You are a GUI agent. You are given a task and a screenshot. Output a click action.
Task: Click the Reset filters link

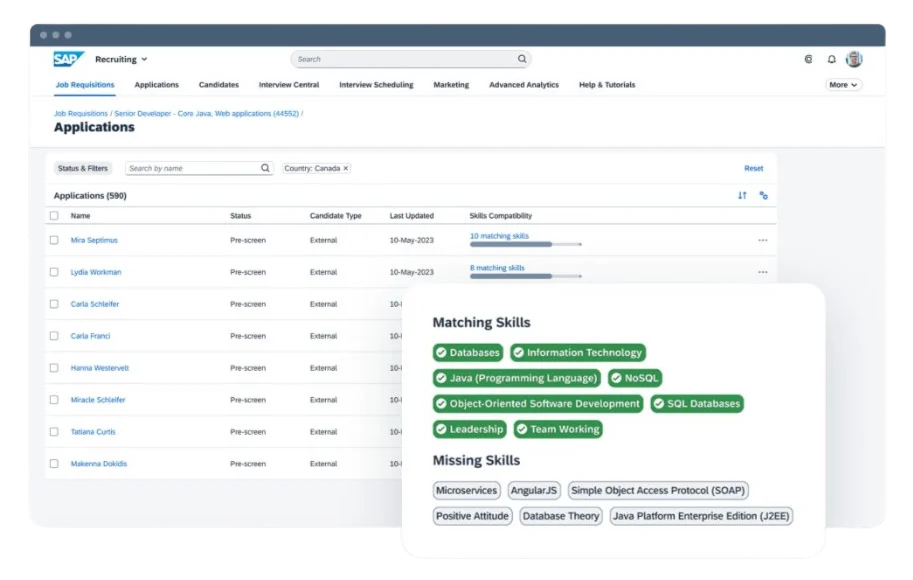tap(753, 169)
